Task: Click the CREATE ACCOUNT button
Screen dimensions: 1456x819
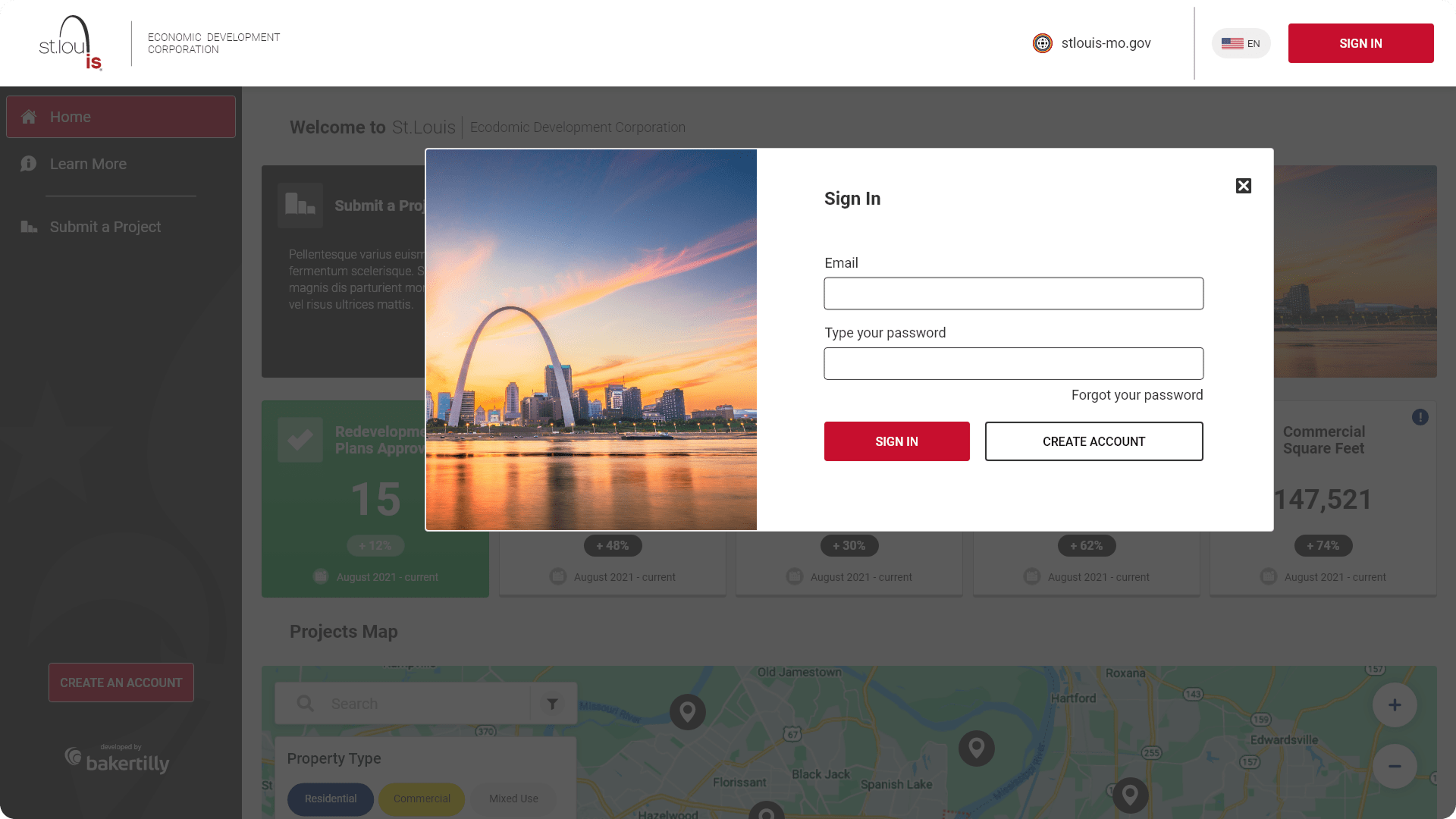Action: click(x=1094, y=441)
